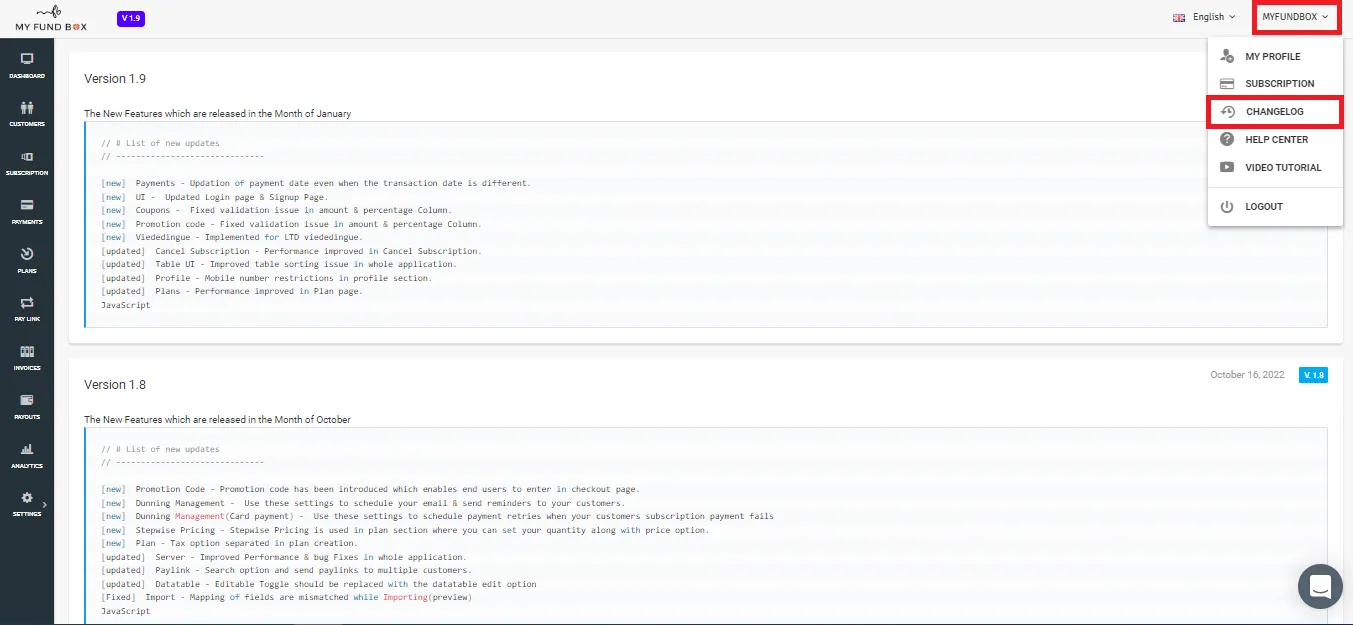This screenshot has height=625, width=1353.
Task: Open the Payouts sidebar icon
Action: pyautogui.click(x=27, y=400)
